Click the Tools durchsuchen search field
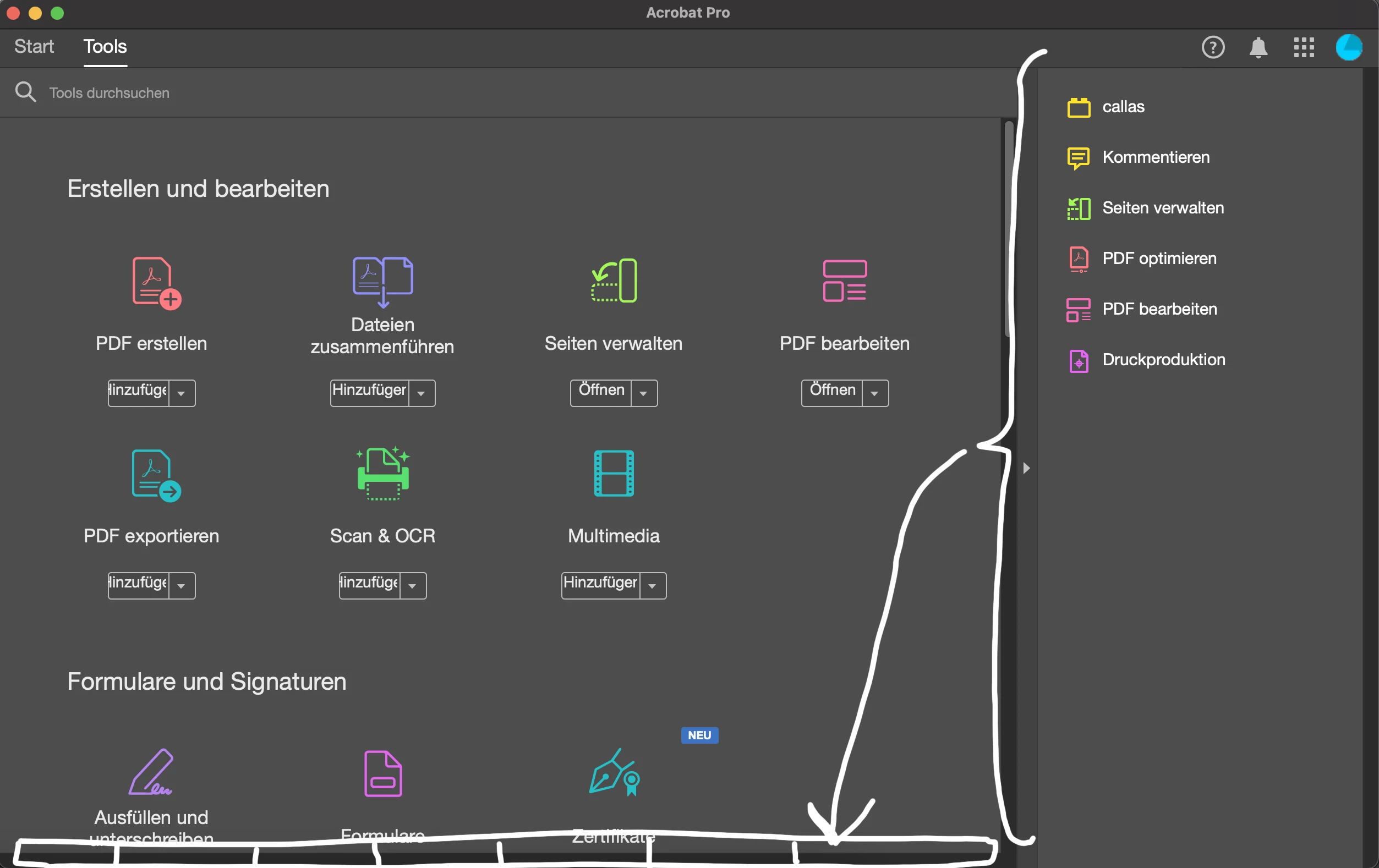Screen dimensions: 1379x868 [x=109, y=93]
